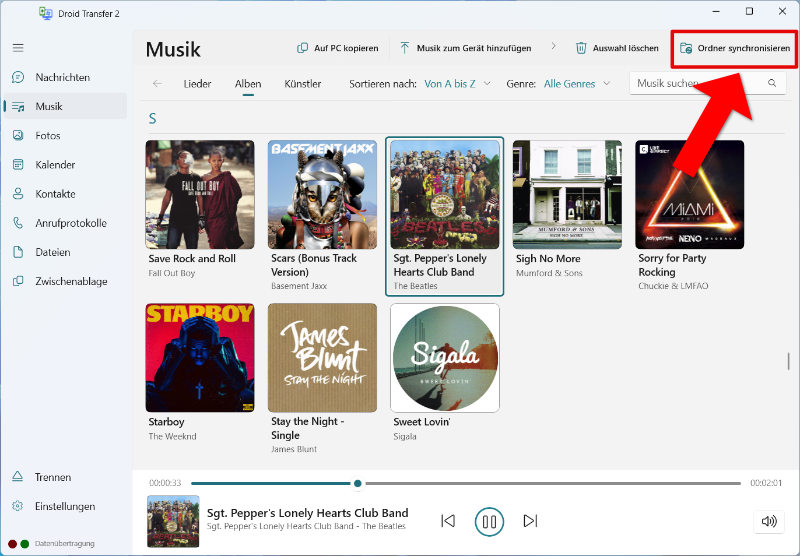Click the volume speaker button

(x=769, y=521)
